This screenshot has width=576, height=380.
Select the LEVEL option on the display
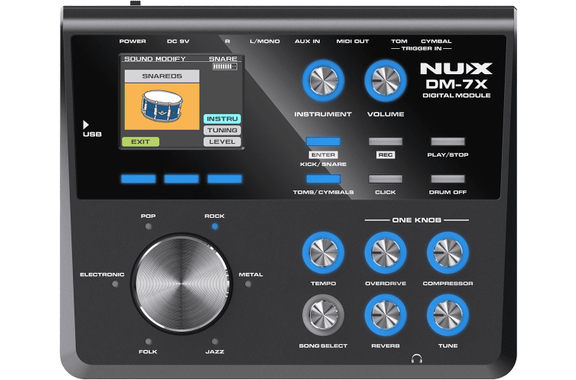tap(222, 141)
